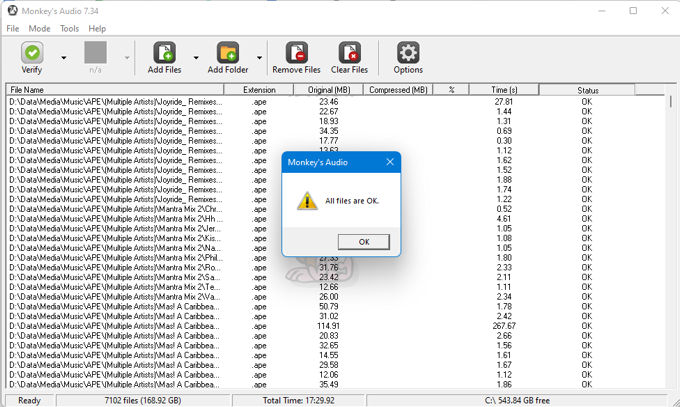This screenshot has height=407, width=680.
Task: Open the Options gear icon
Action: tap(408, 53)
